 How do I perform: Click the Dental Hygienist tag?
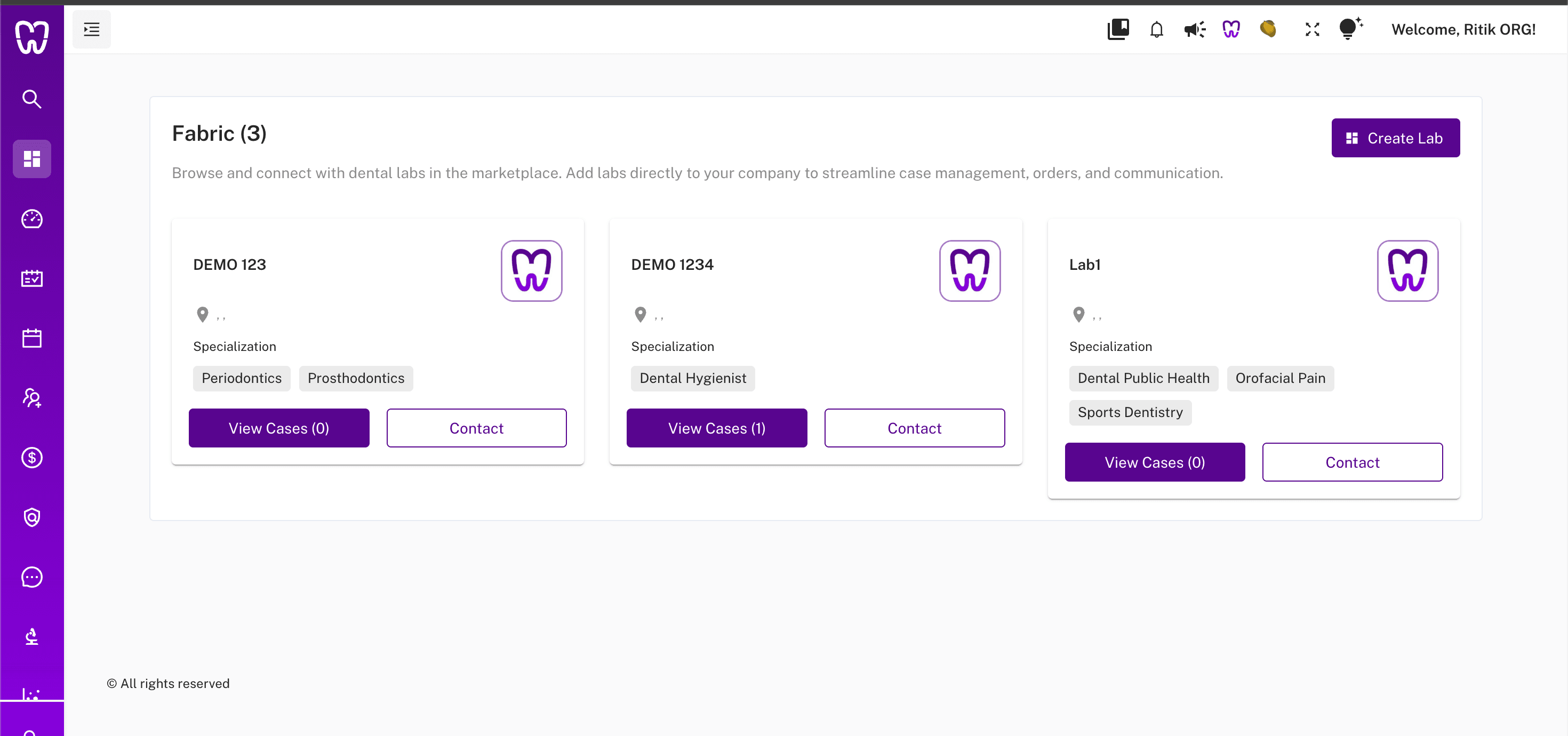(693, 378)
